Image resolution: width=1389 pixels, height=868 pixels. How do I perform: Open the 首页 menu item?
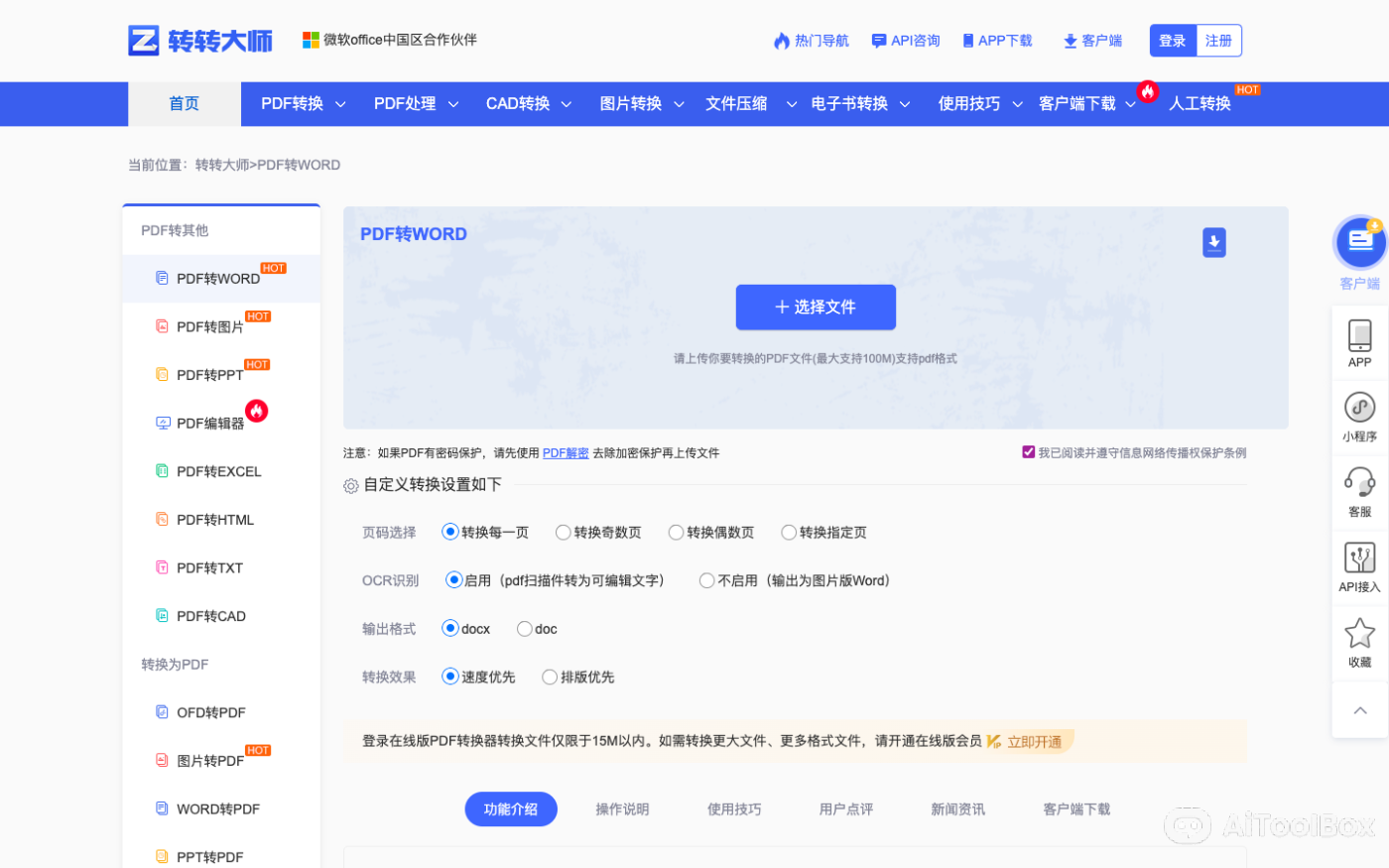pos(184,103)
